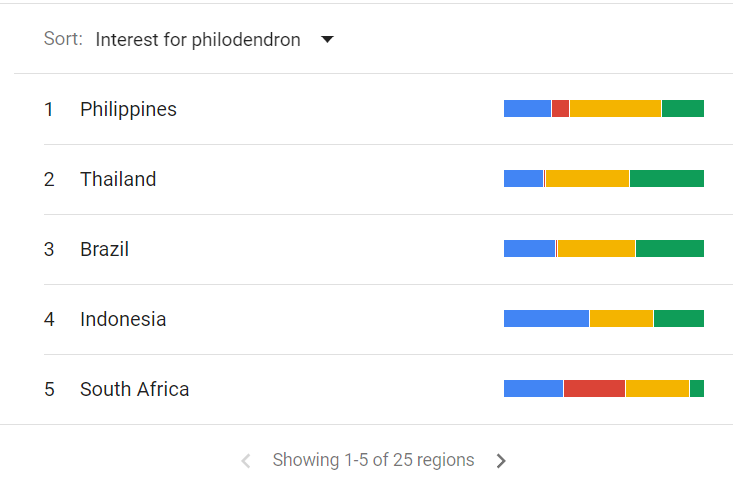Open the Thailand region entry
The image size is (733, 492).
(x=118, y=179)
